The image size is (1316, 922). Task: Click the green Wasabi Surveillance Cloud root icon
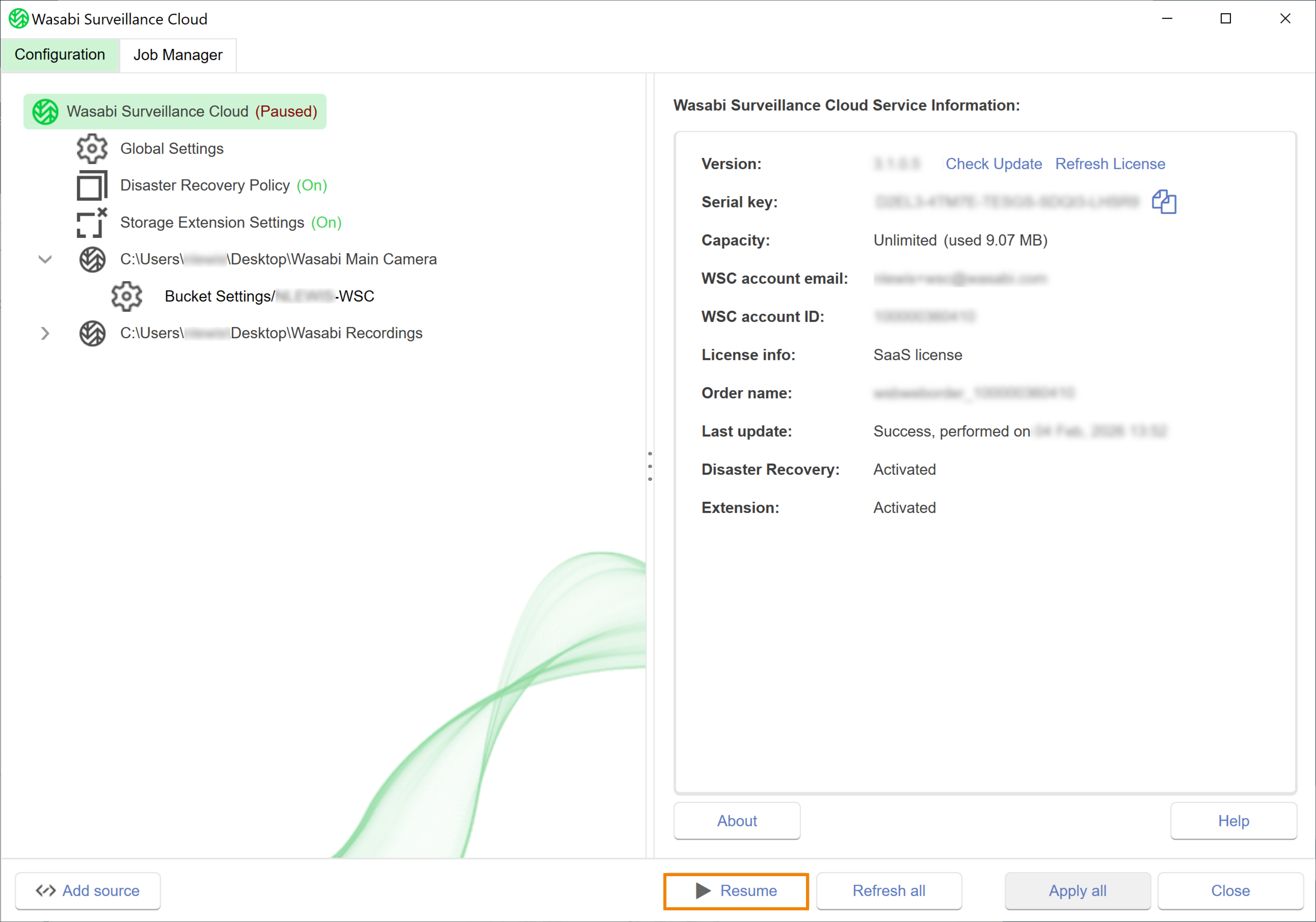[x=45, y=112]
